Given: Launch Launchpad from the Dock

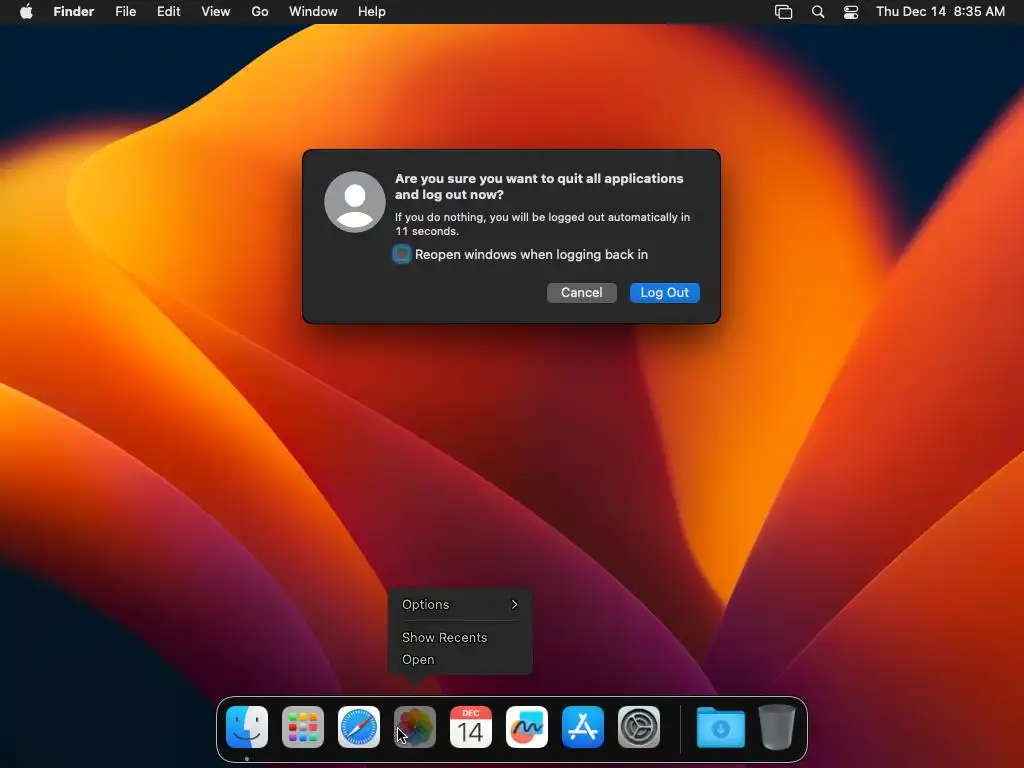Looking at the screenshot, I should point(303,727).
